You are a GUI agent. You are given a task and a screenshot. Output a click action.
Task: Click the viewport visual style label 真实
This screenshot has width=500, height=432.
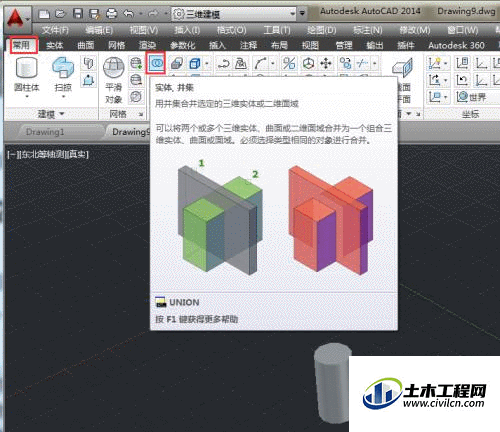click(x=77, y=154)
